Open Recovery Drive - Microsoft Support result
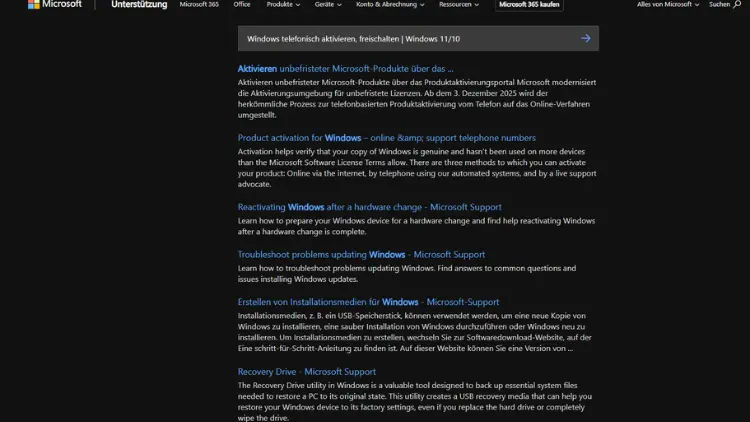Screen dimensions: 750x422 (307, 371)
